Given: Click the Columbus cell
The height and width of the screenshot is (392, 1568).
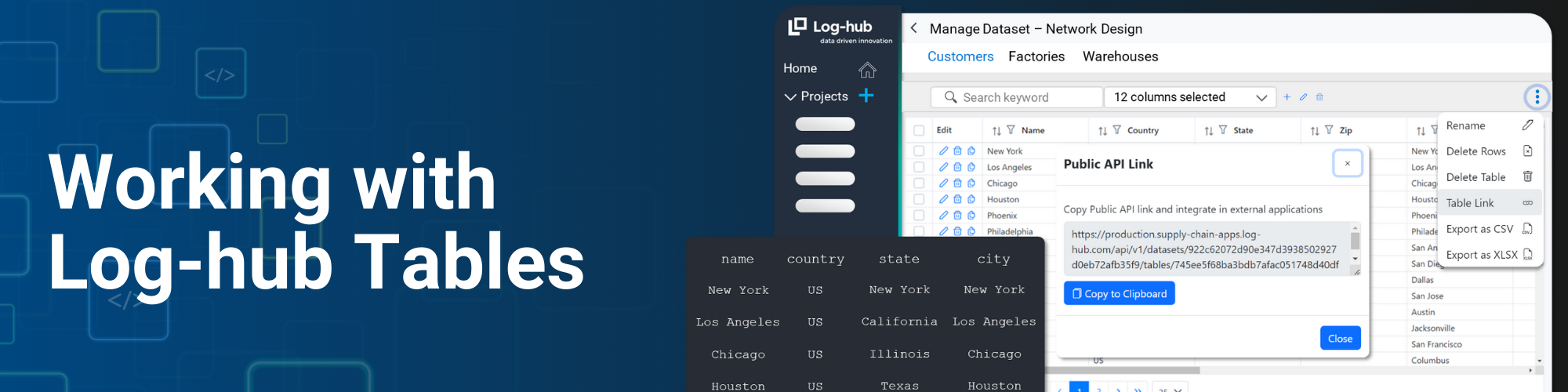Looking at the screenshot, I should [1430, 361].
